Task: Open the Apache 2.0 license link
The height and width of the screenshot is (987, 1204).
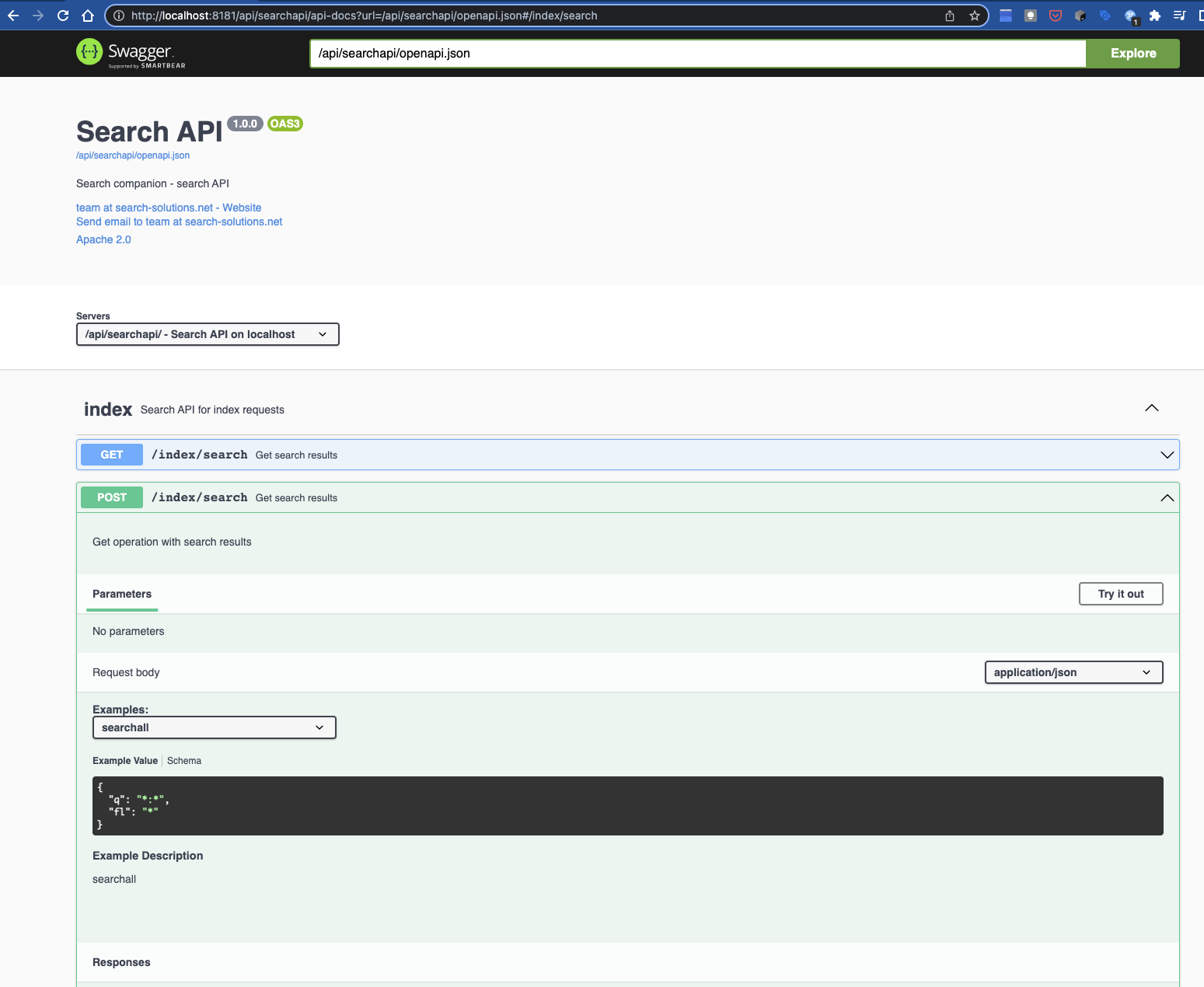Action: tap(103, 239)
